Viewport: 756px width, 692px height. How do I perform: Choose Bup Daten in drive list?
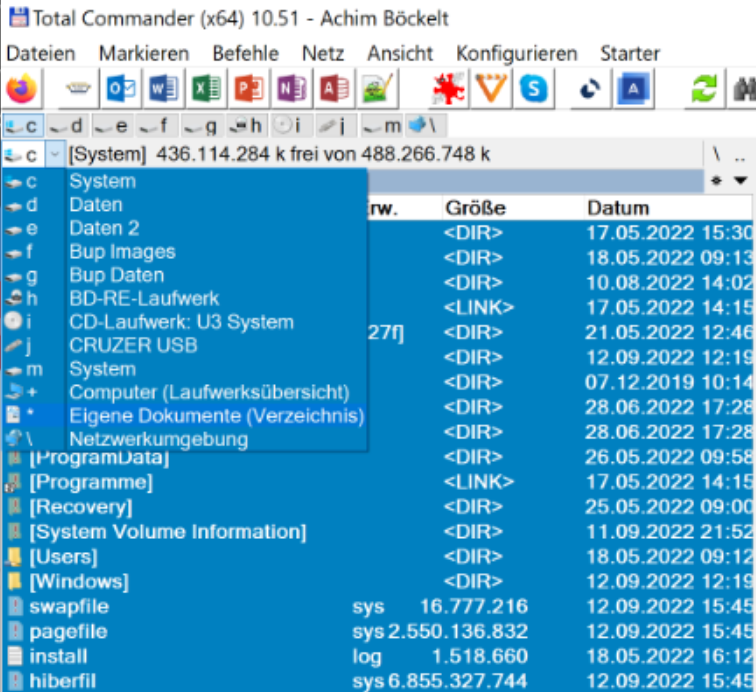coord(184,275)
